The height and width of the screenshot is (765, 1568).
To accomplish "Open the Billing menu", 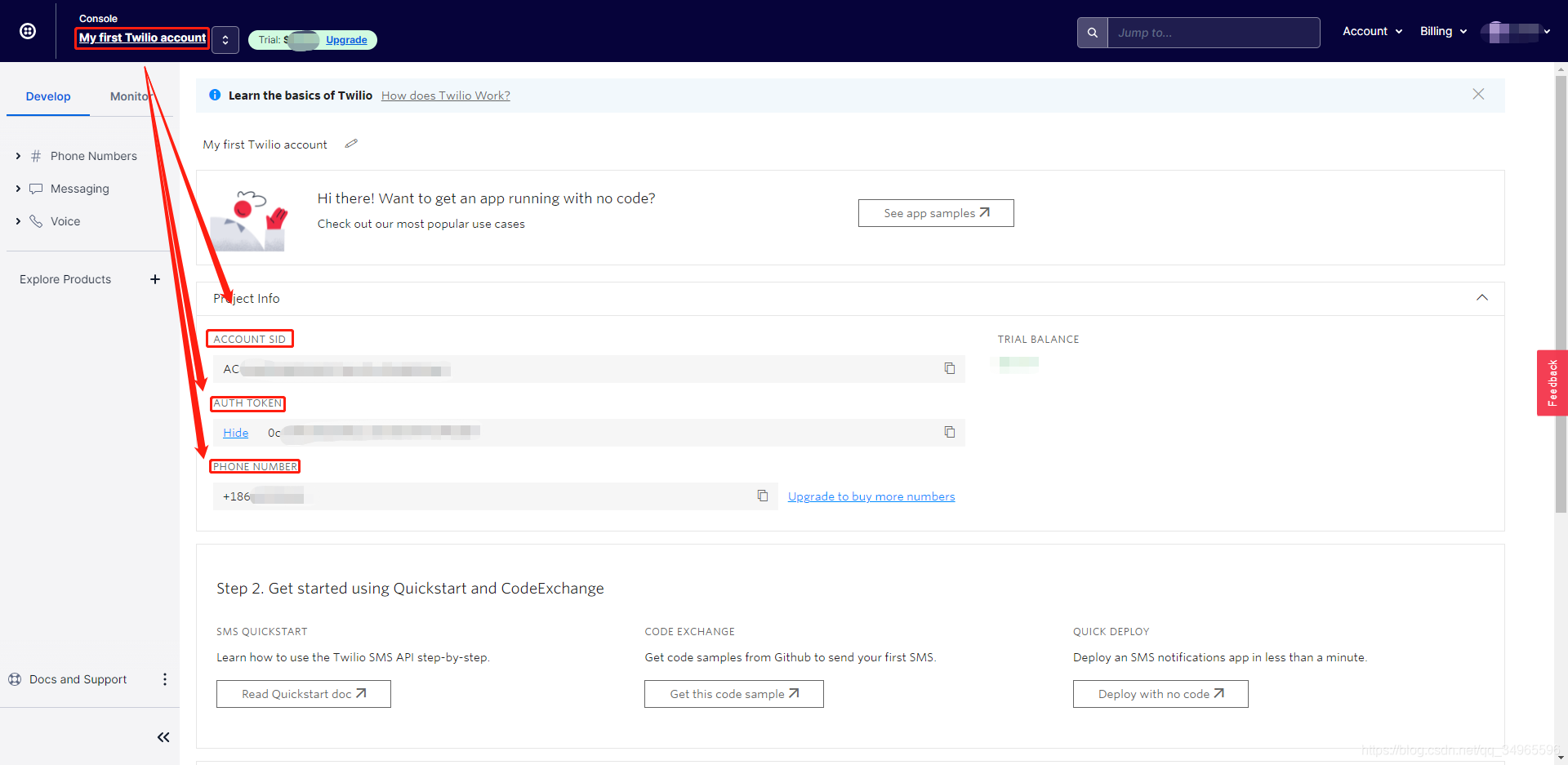I will coord(1443,31).
